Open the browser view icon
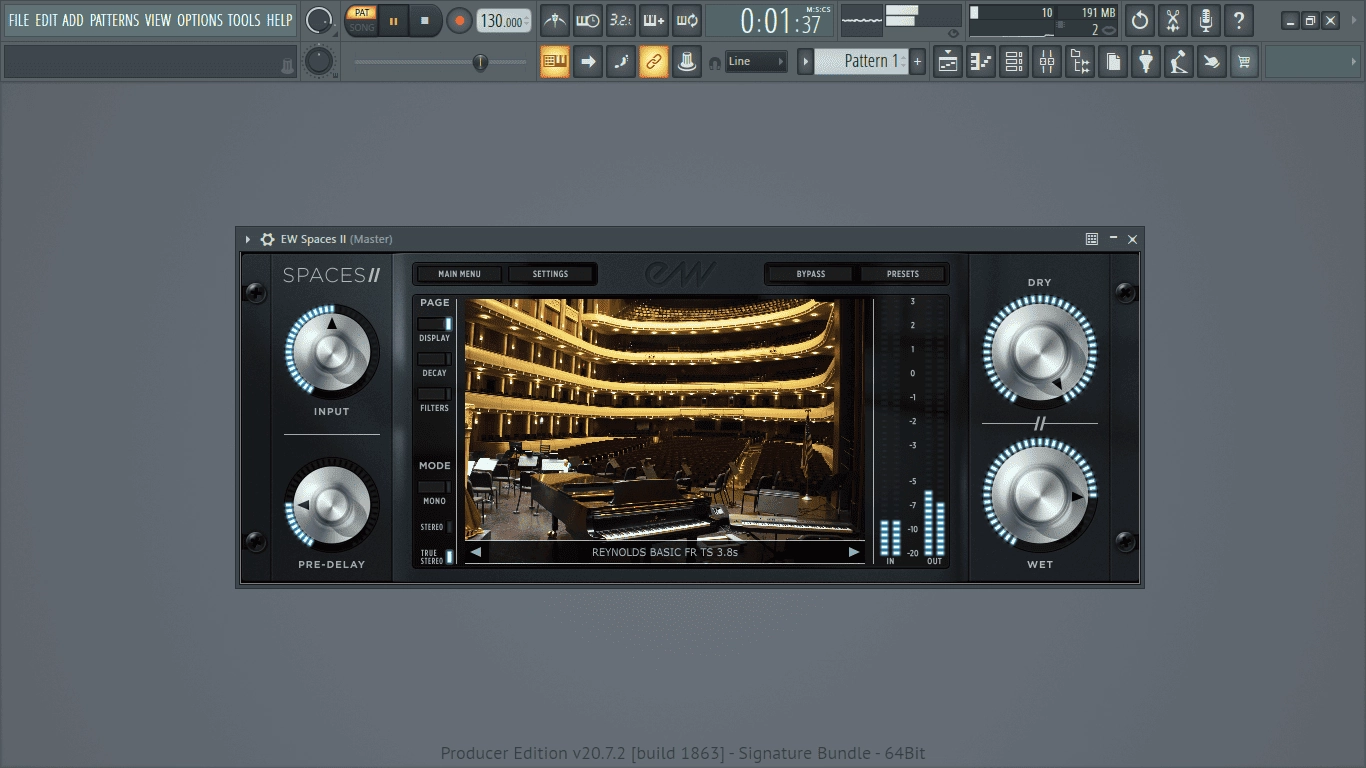The height and width of the screenshot is (768, 1366). (1080, 62)
